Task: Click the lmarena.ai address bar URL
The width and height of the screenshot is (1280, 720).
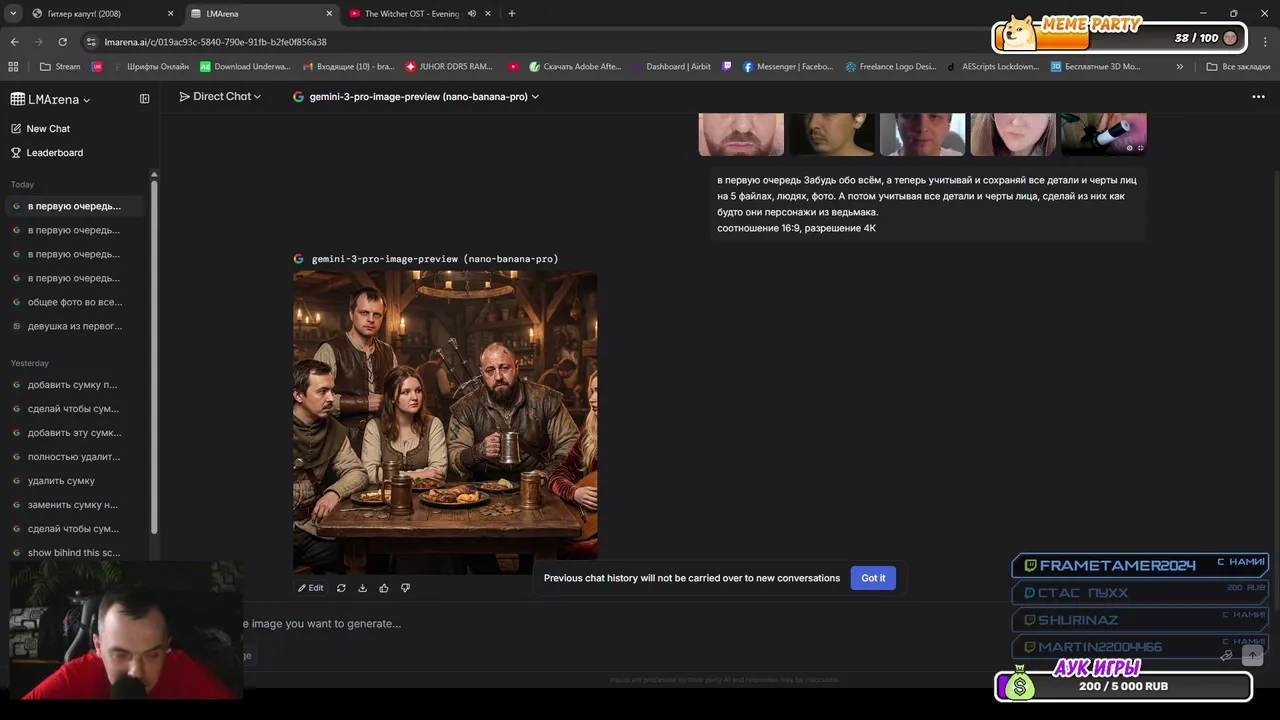Action: (x=215, y=42)
